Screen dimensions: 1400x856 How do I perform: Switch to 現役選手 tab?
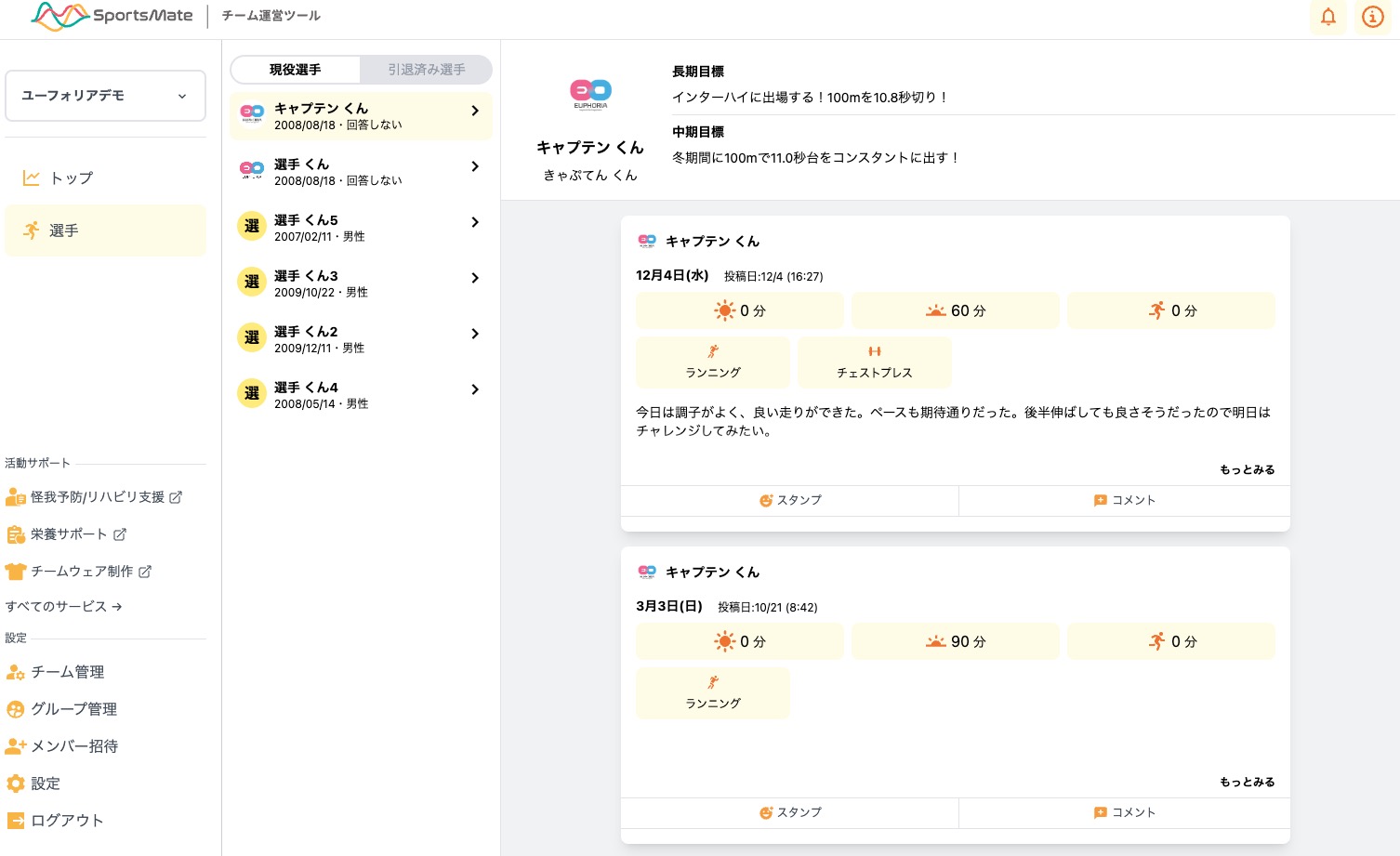pos(296,70)
